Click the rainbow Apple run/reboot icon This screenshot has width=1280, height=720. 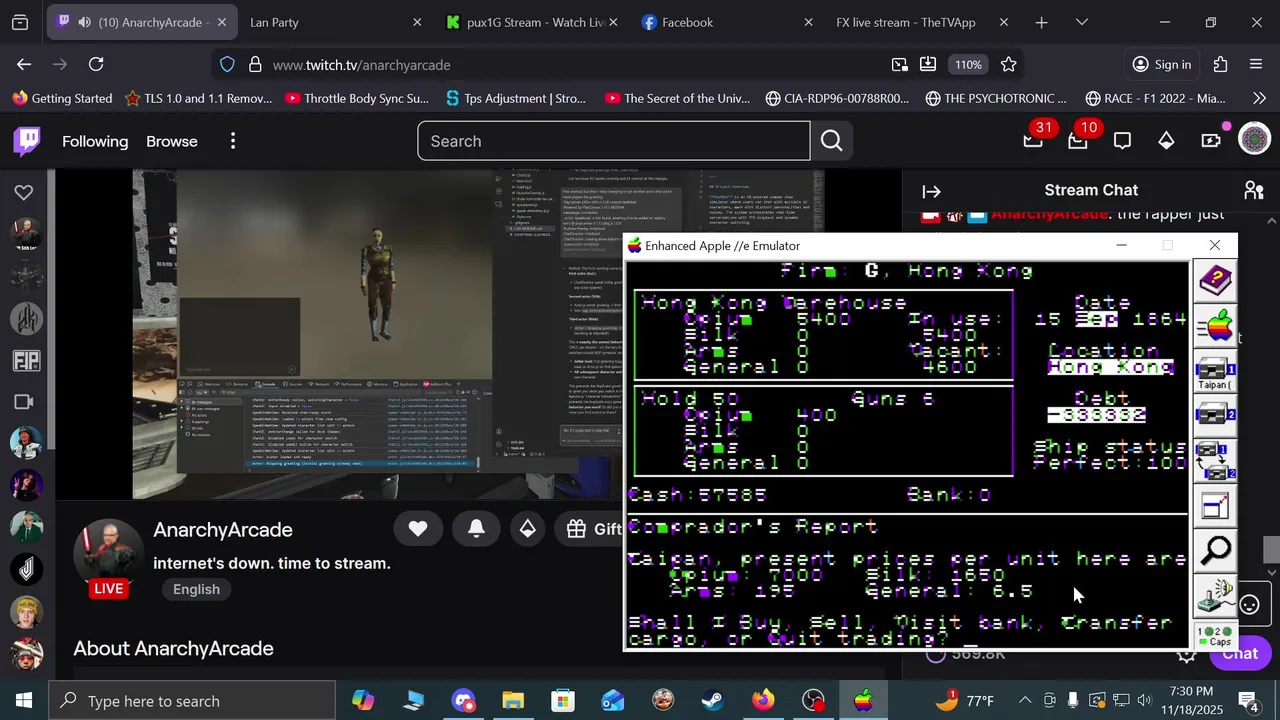coord(1216,327)
